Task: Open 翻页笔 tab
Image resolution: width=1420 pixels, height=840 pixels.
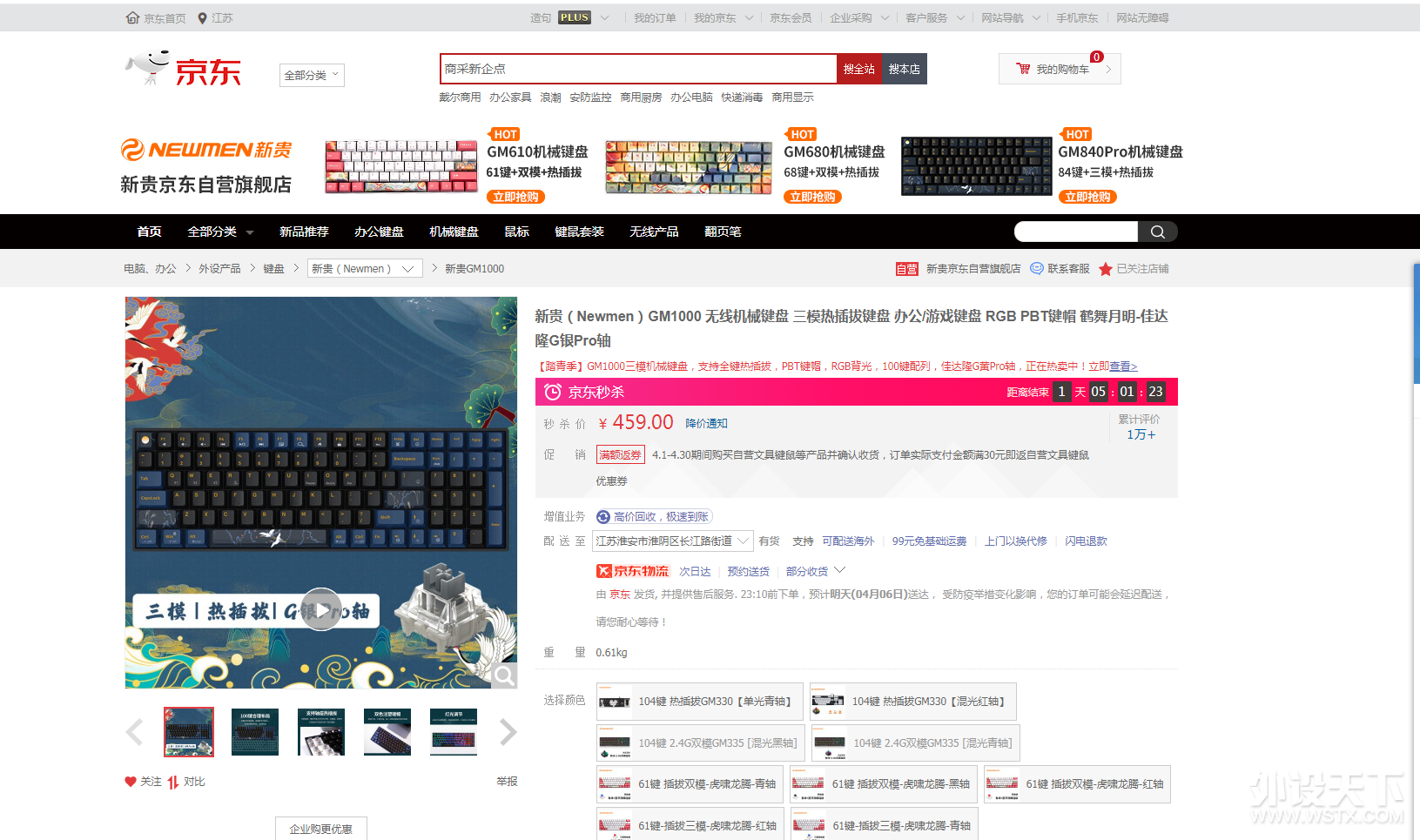Action: (723, 232)
